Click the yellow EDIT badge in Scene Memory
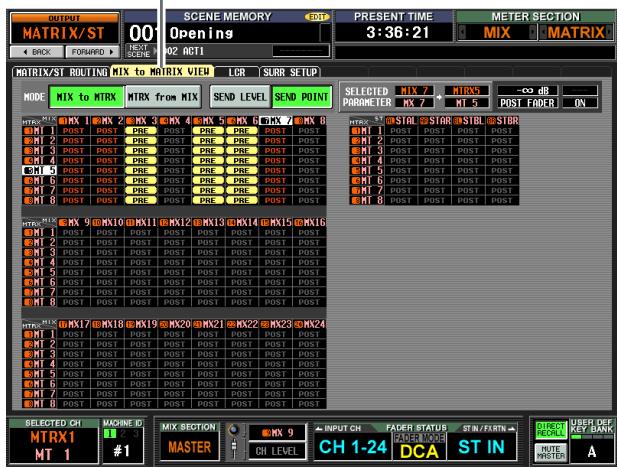This screenshot has height=468, width=617. pos(317,17)
